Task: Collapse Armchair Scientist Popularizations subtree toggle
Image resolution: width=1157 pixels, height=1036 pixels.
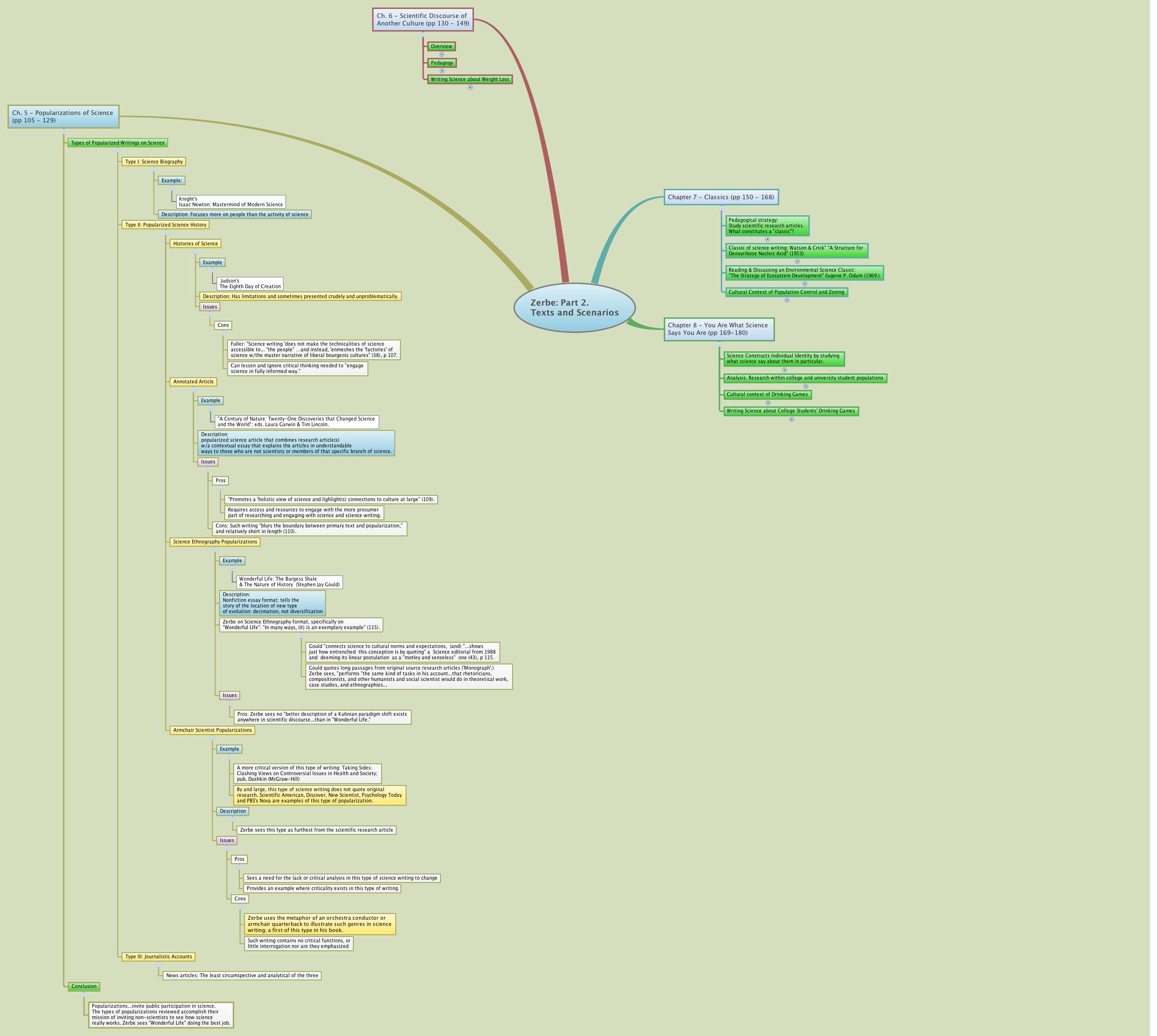Action: pyautogui.click(x=212, y=738)
